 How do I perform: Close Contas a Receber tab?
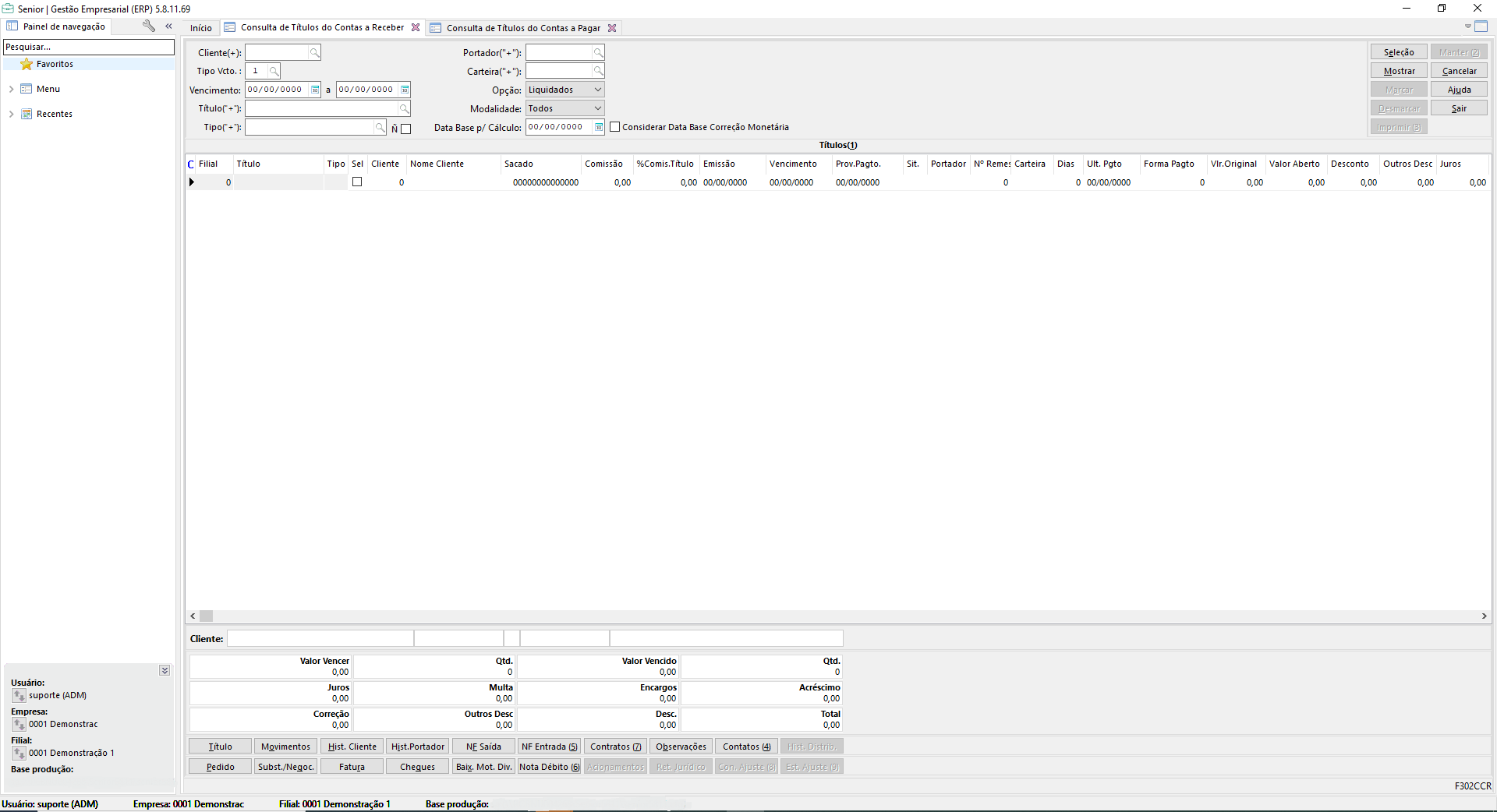[x=416, y=27]
